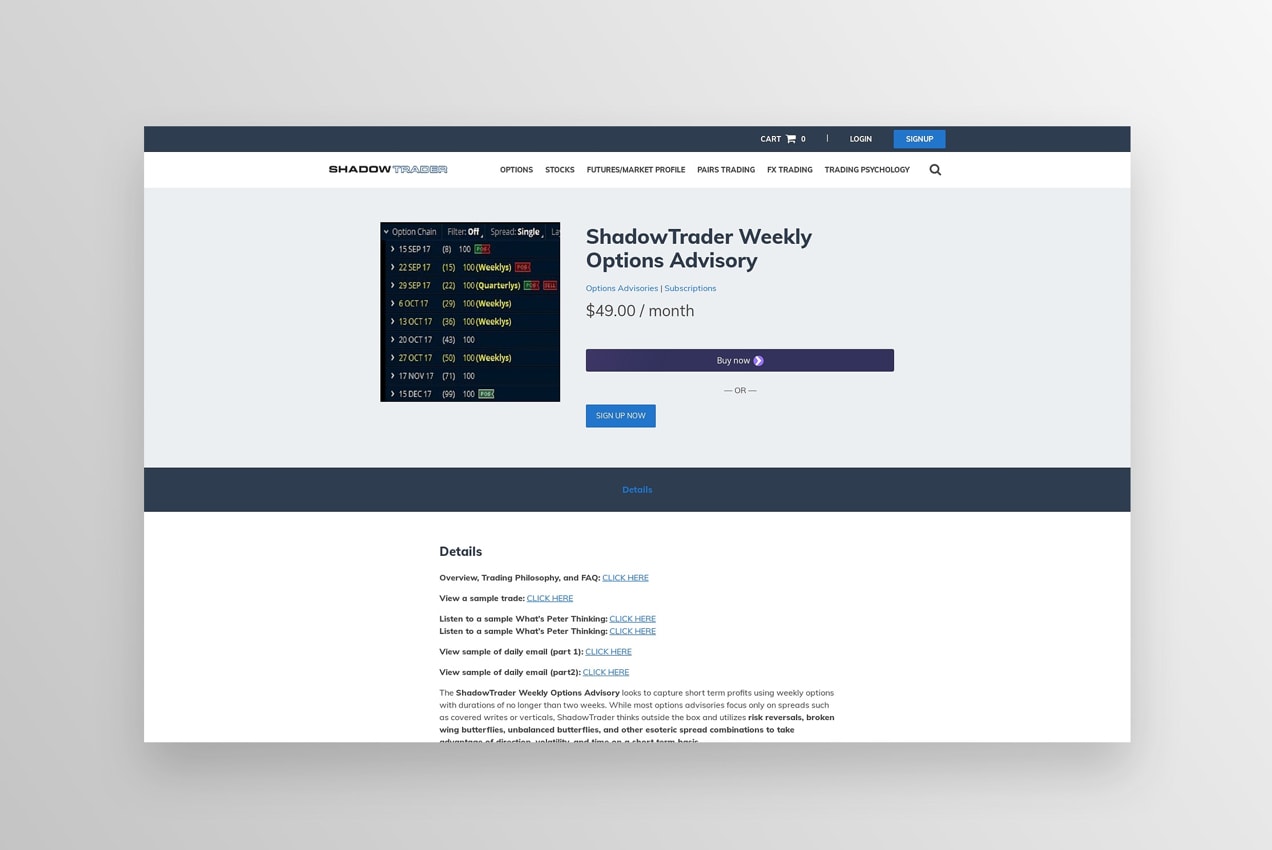Click the circular arrow inside Buy now
1272x850 pixels.
tap(758, 360)
